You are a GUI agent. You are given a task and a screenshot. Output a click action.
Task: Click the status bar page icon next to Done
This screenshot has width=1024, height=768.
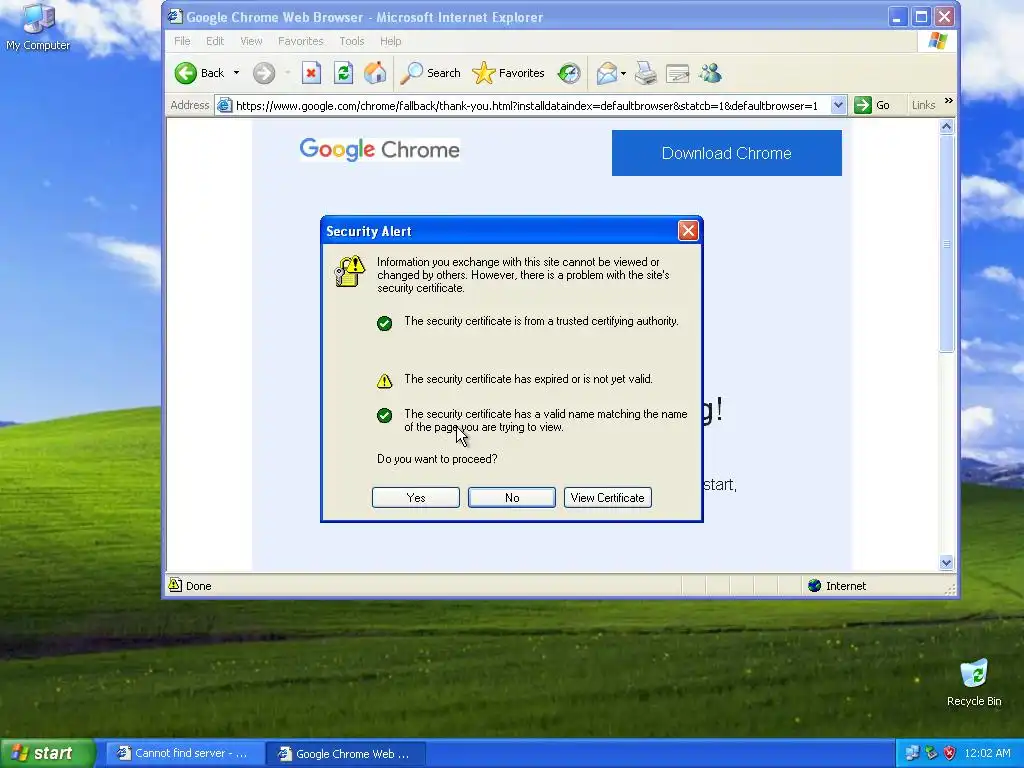click(x=175, y=584)
